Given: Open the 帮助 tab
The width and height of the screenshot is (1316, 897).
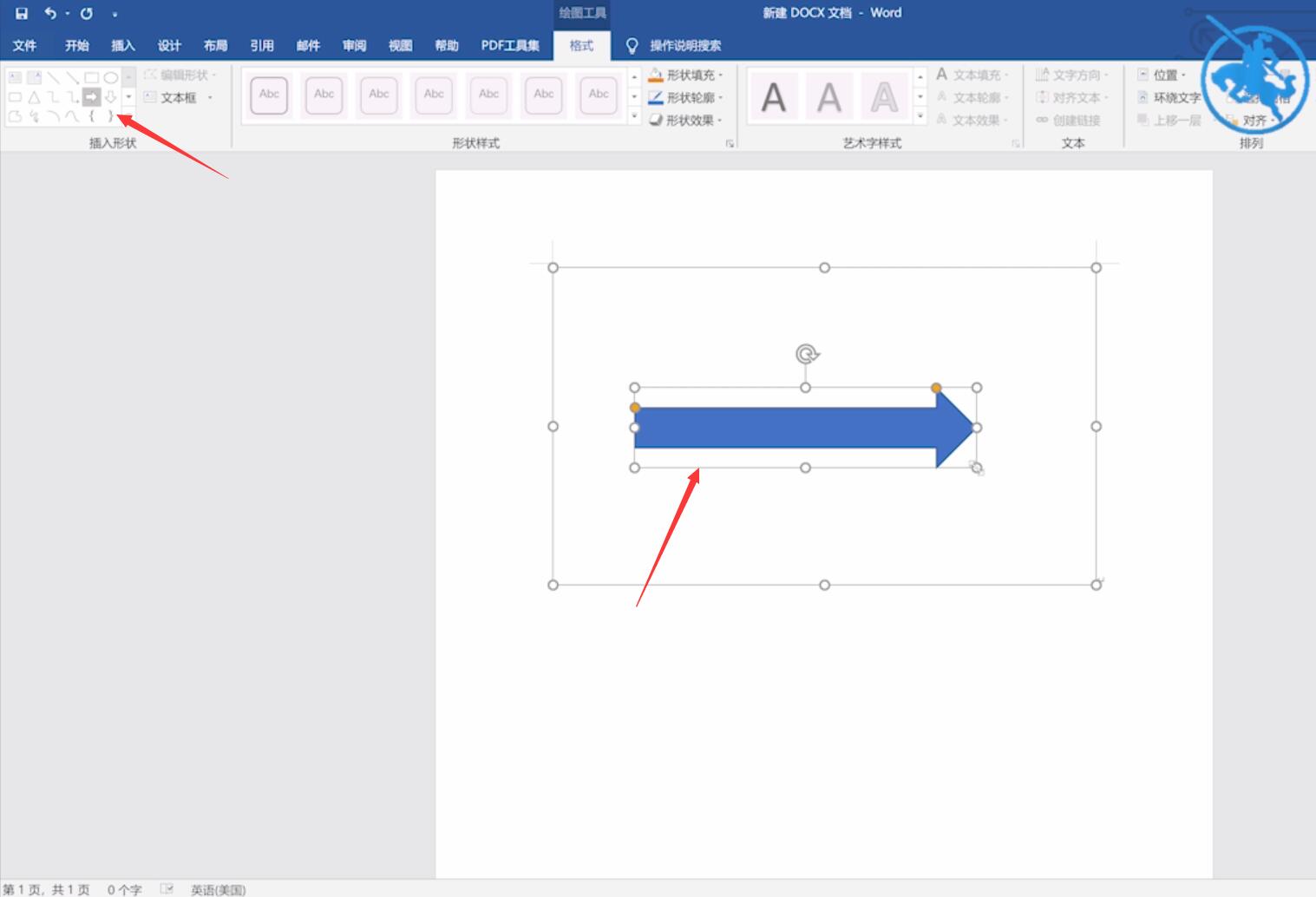Looking at the screenshot, I should (447, 45).
